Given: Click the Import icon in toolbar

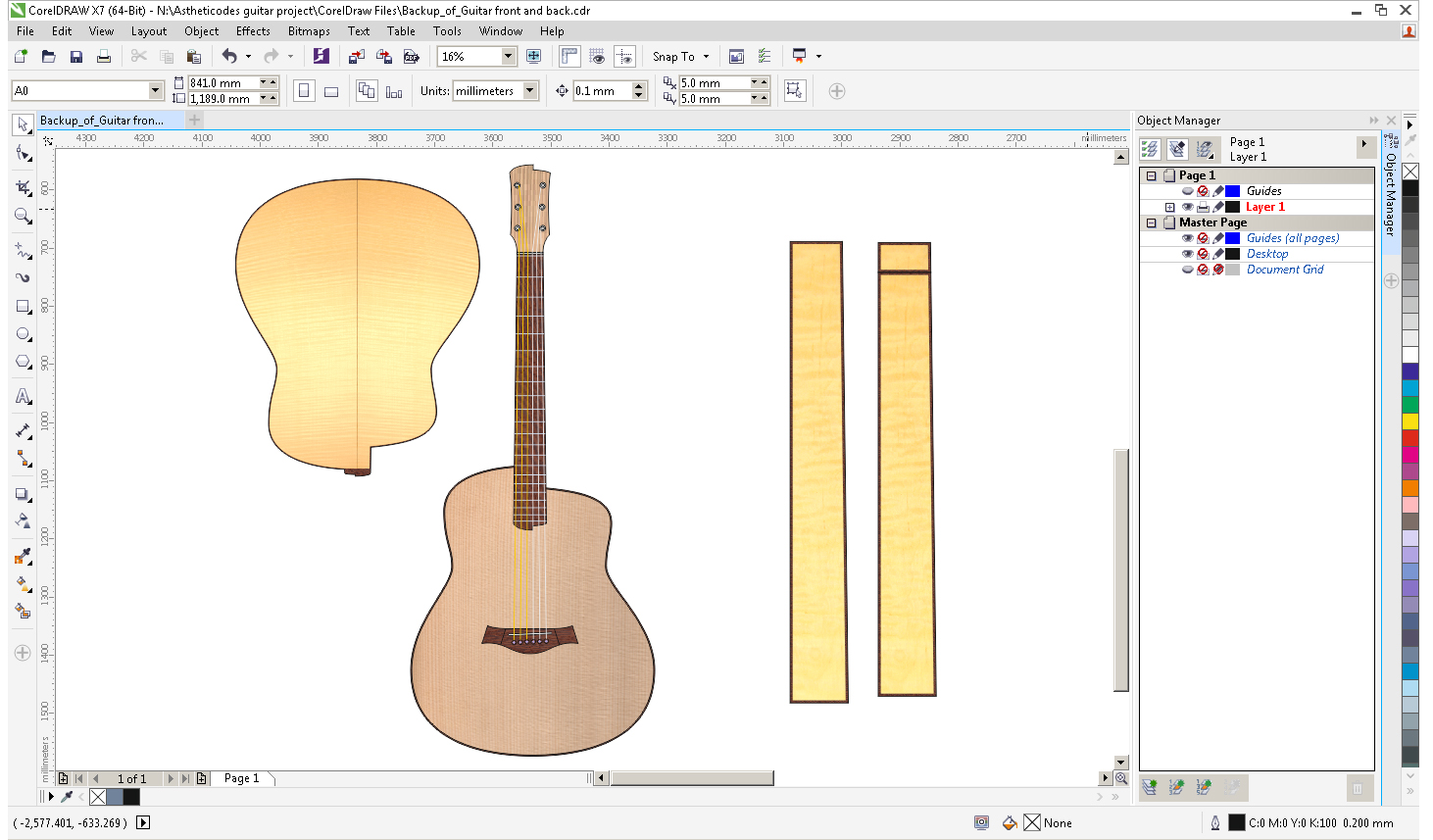Looking at the screenshot, I should (x=357, y=57).
